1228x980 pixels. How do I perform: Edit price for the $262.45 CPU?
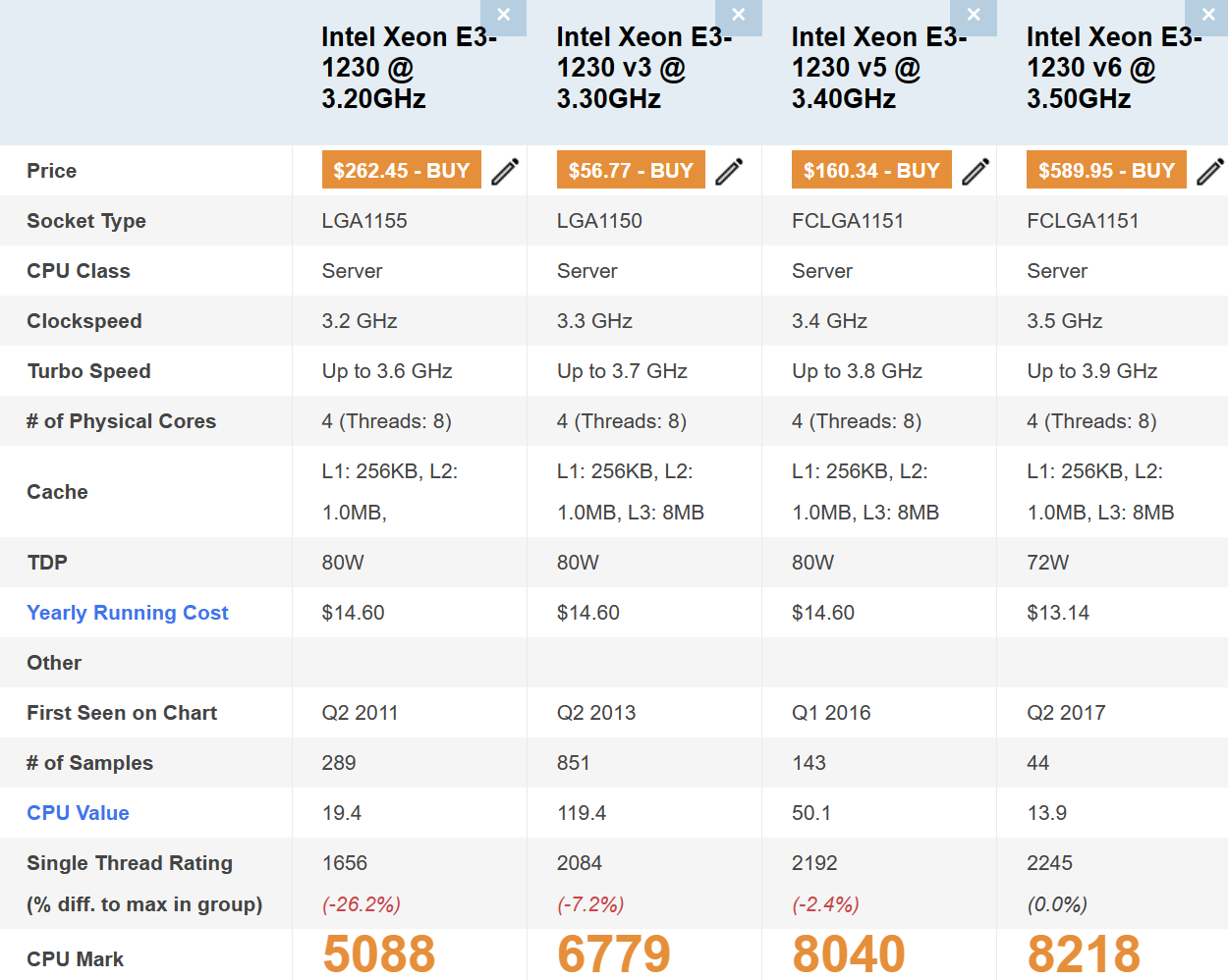(x=505, y=171)
